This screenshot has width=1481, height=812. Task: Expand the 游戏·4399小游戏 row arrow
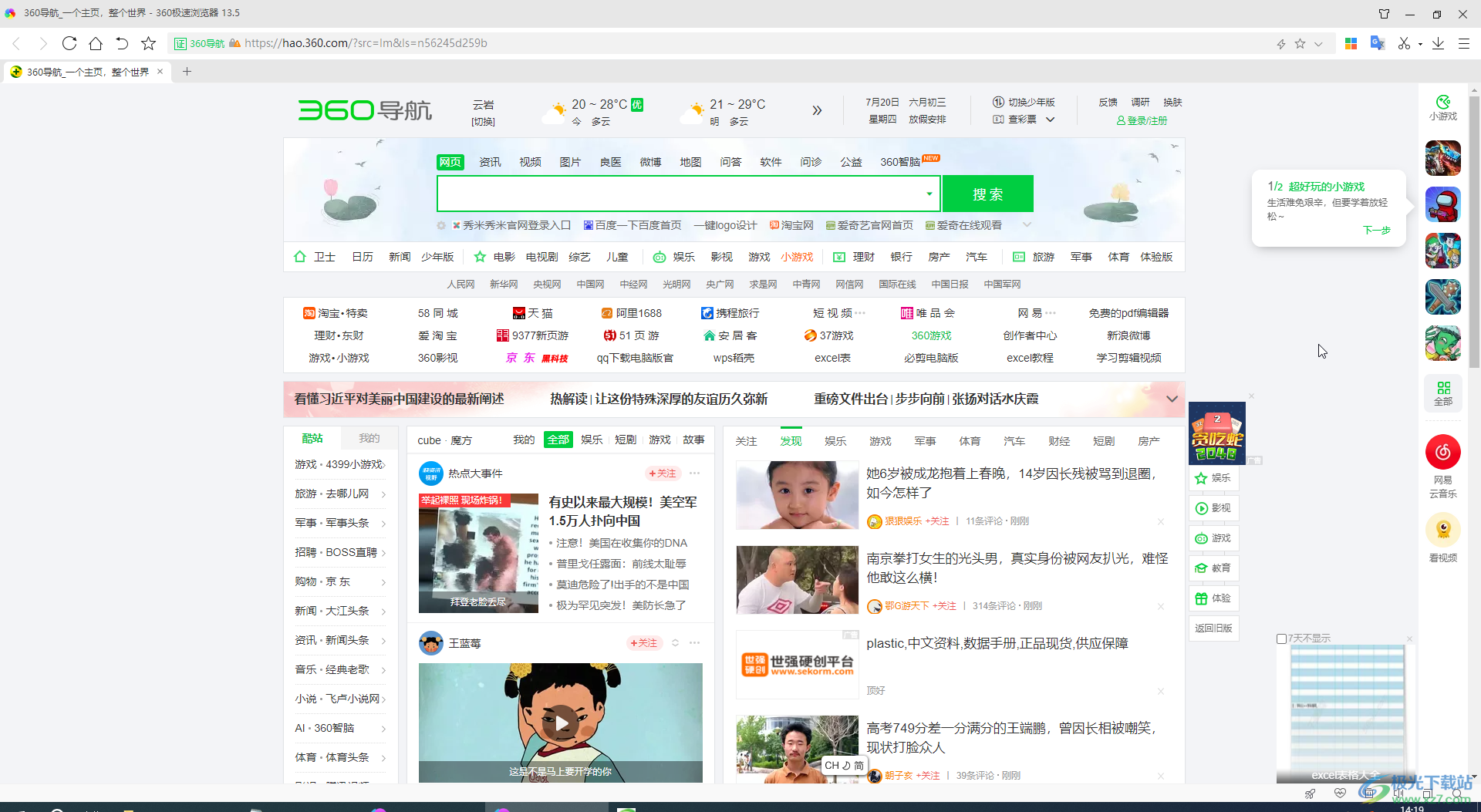pos(384,464)
